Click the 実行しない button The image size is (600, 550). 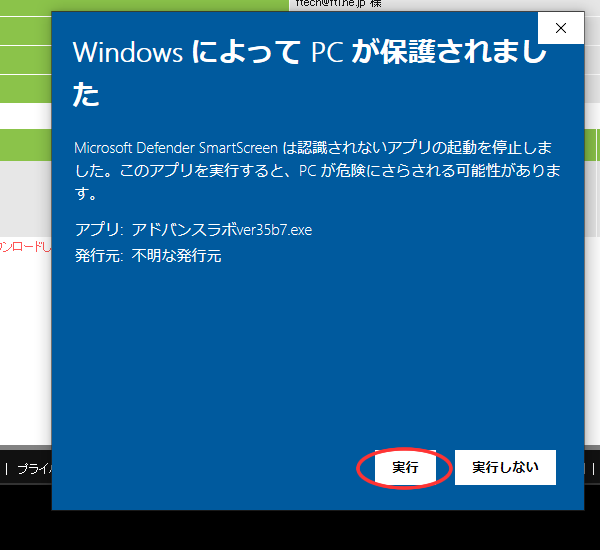pos(505,467)
